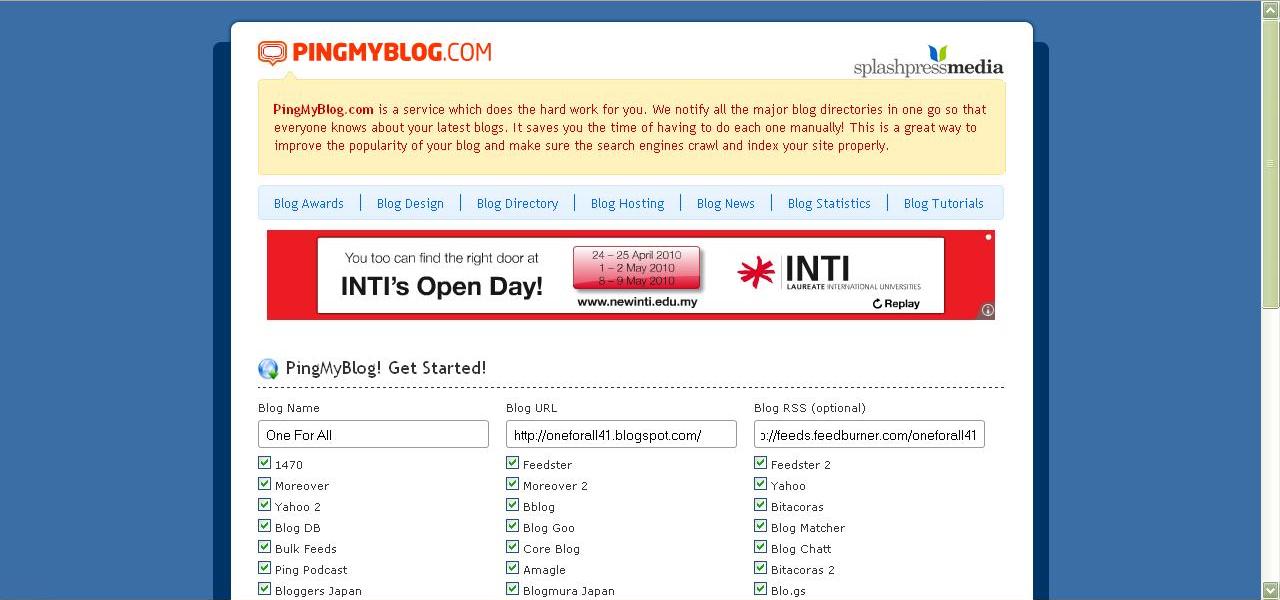Uncheck the Bitacoras checkbox
The height and width of the screenshot is (600, 1280).
[760, 505]
